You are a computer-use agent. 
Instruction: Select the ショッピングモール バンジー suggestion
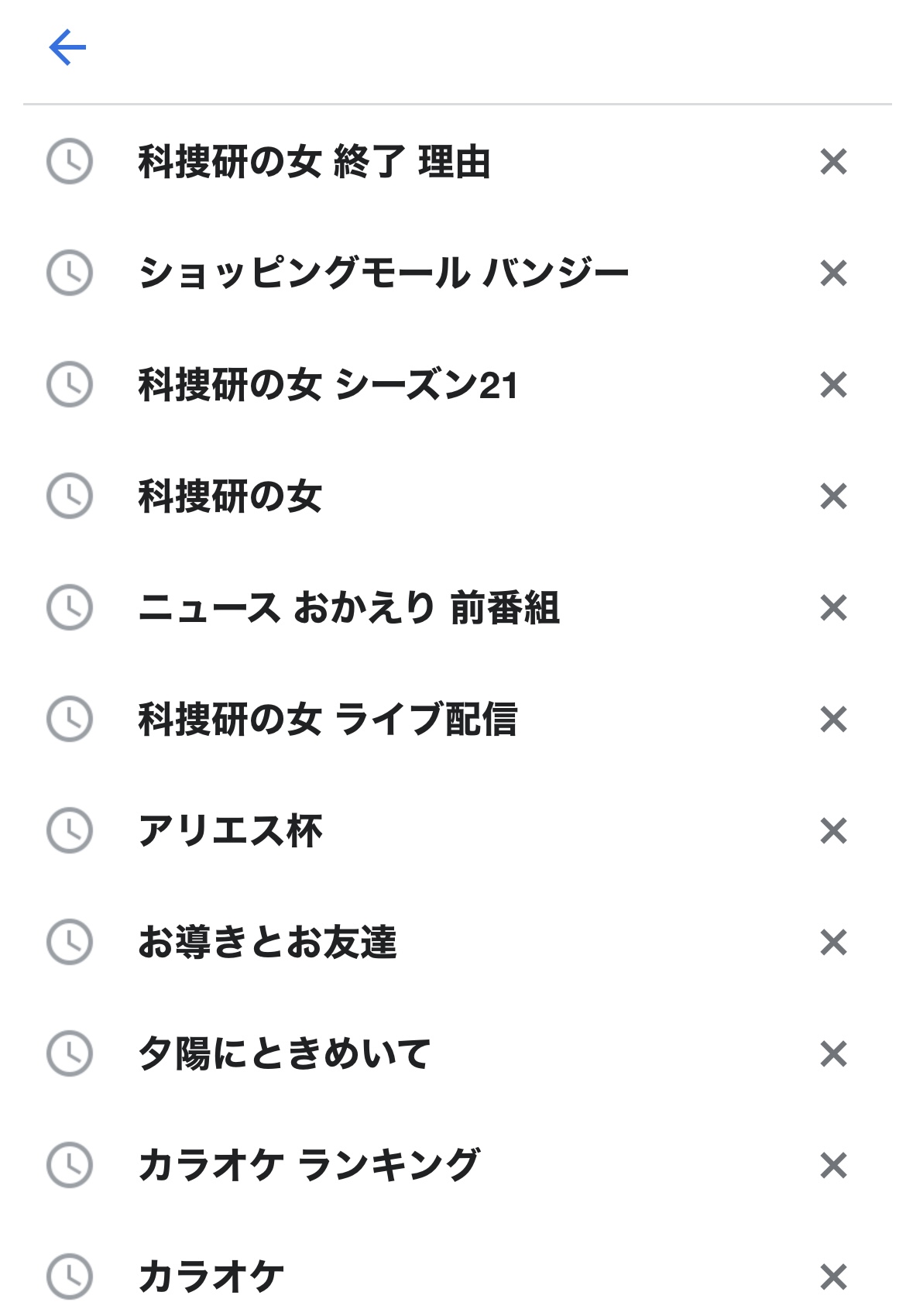[383, 273]
